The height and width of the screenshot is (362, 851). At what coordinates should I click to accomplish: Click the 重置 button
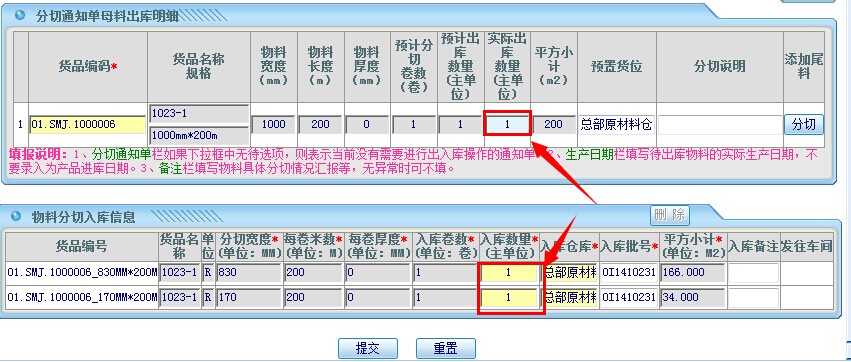pos(446,348)
